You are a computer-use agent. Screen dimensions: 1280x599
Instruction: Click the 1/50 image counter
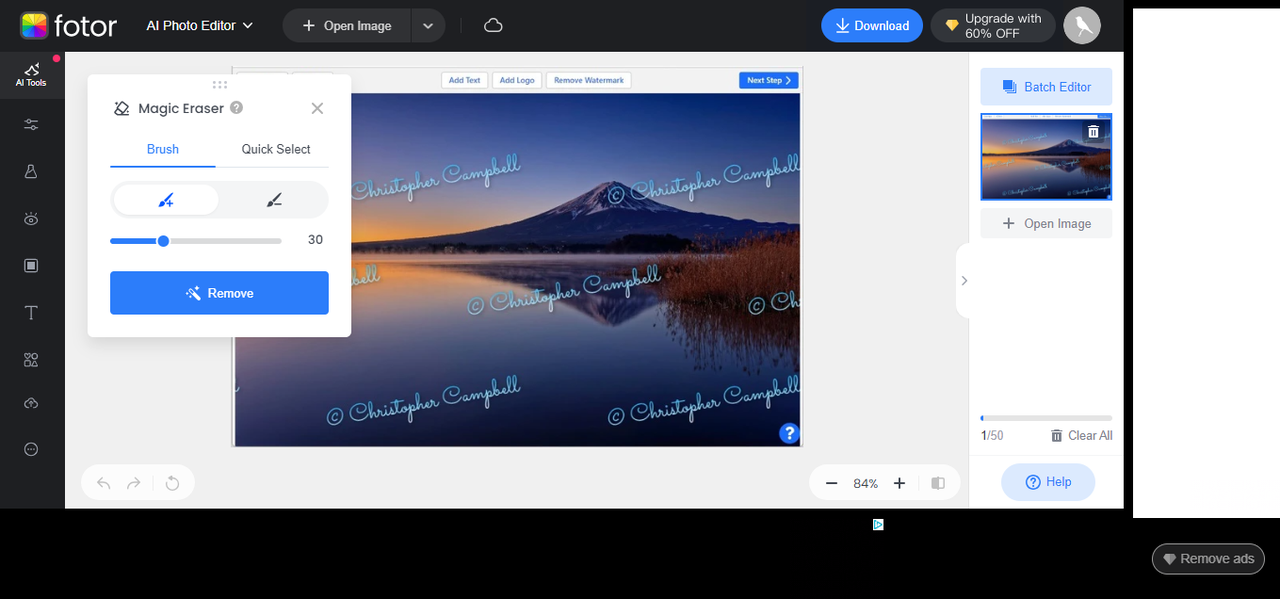tap(992, 436)
